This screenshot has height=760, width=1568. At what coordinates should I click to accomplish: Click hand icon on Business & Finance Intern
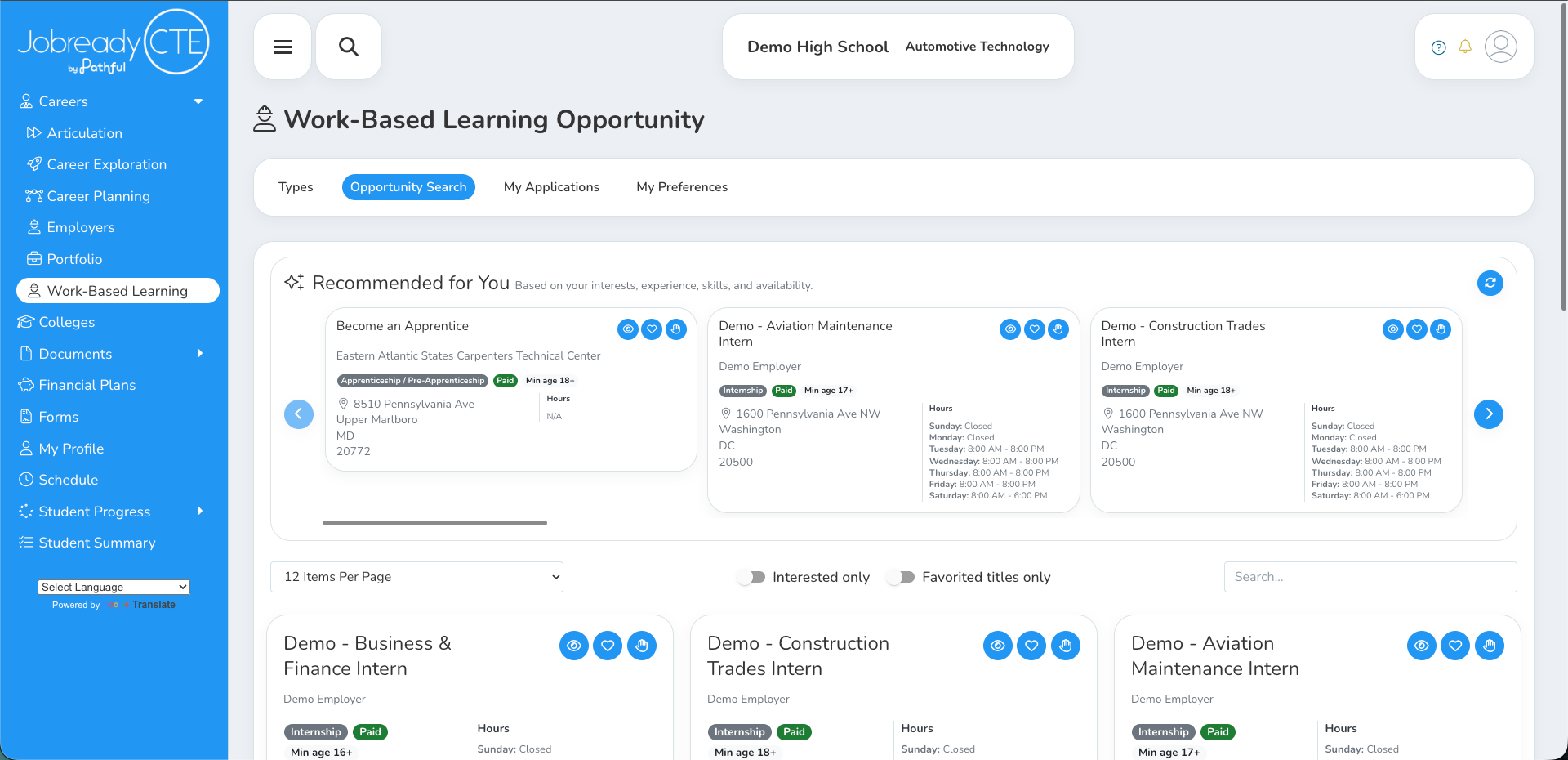pos(642,646)
